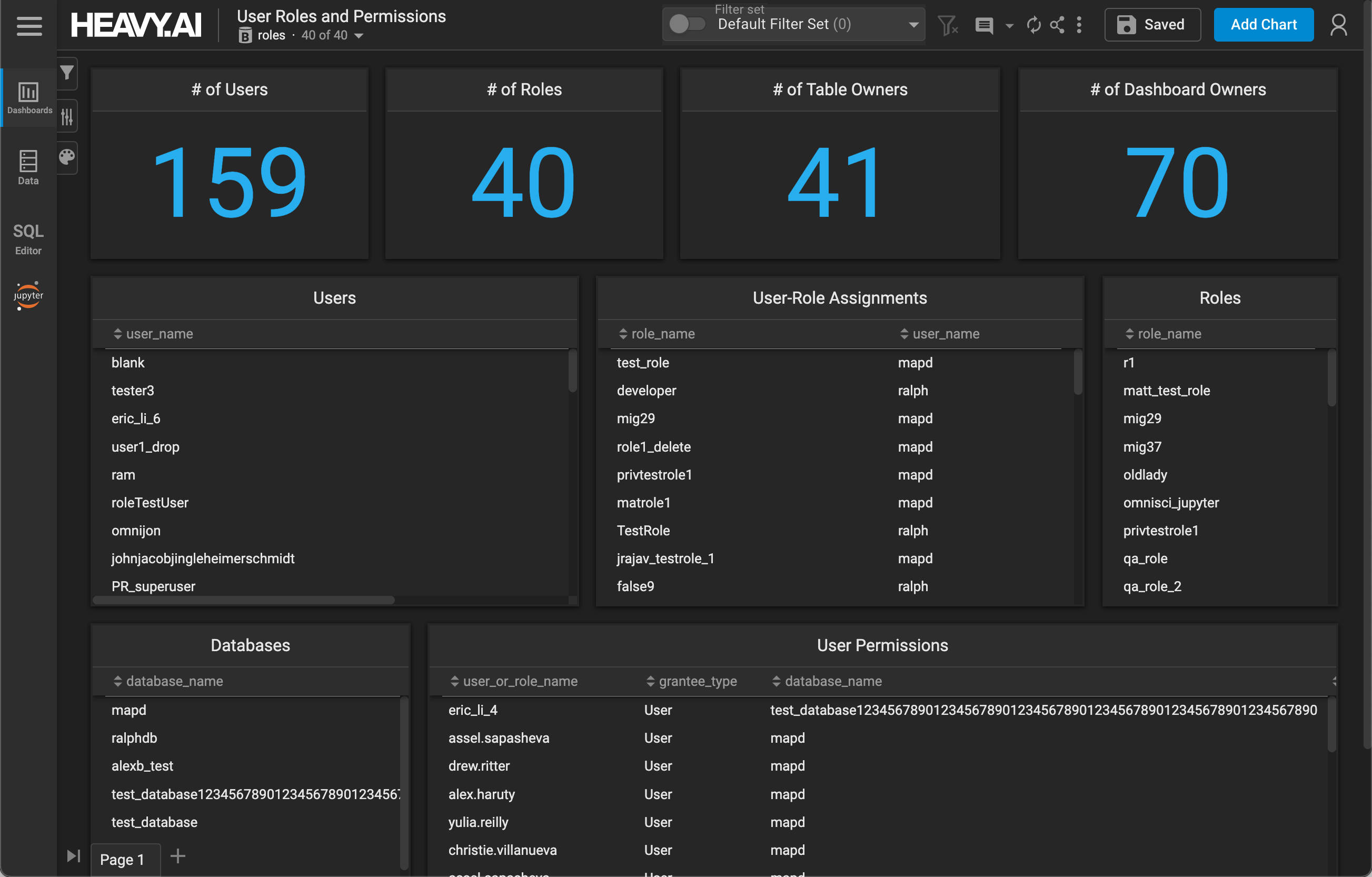Viewport: 1372px width, 877px height.
Task: Click the refresh dashboard icon
Action: click(1033, 25)
